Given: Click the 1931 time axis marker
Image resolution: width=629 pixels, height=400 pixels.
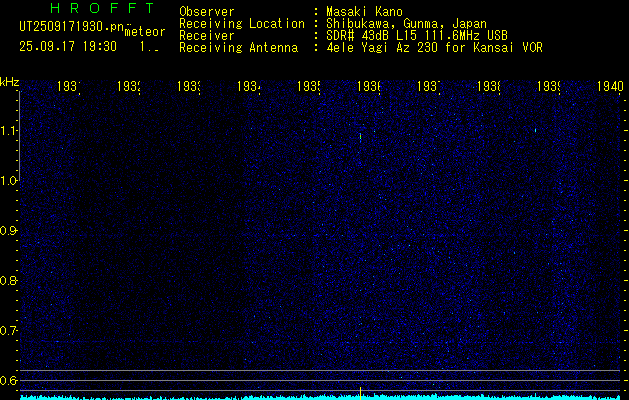Looking at the screenshot, I should coord(69,87).
